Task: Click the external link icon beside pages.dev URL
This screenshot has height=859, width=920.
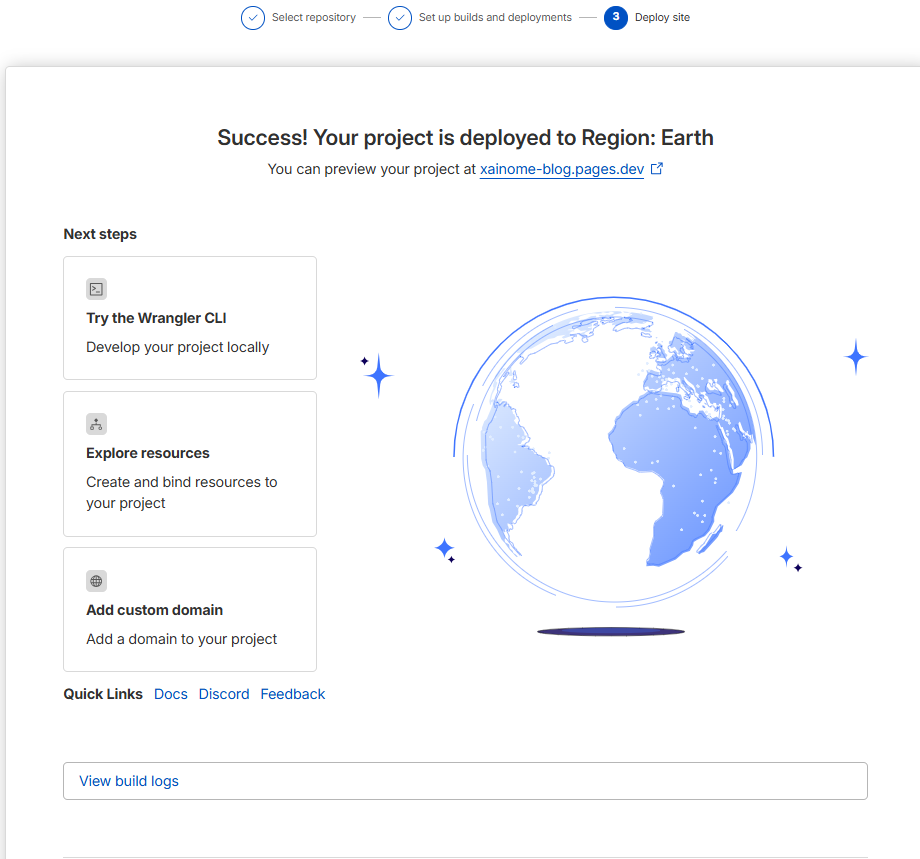Action: (657, 168)
